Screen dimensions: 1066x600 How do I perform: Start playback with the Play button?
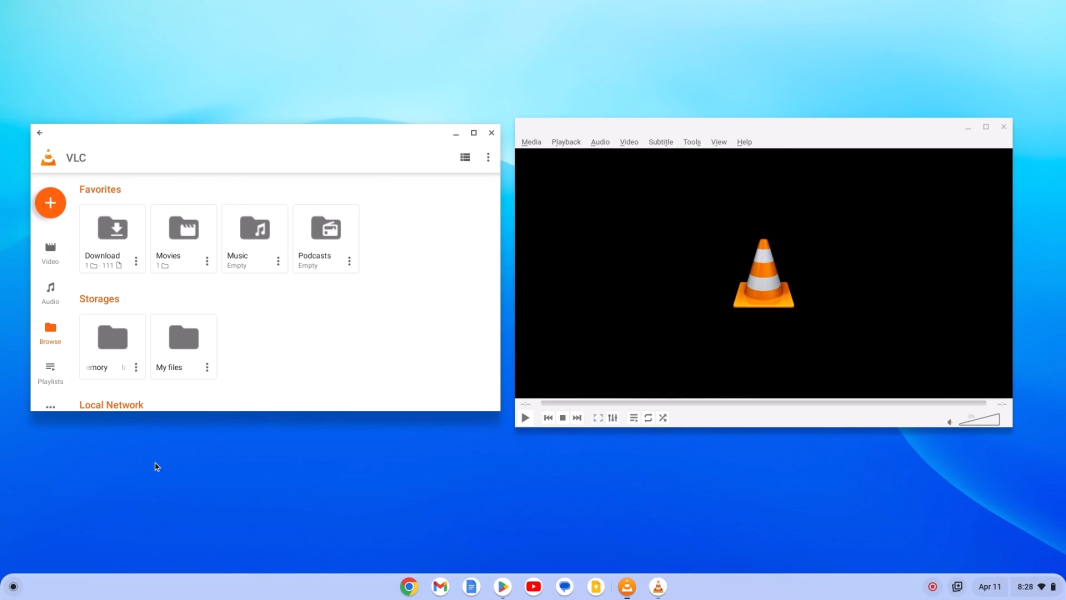tap(526, 418)
